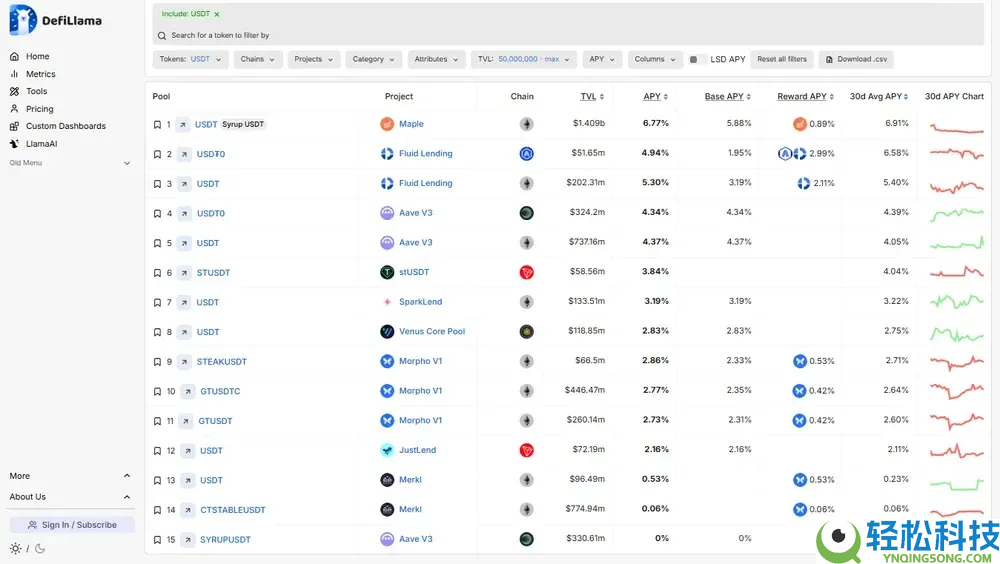1000x564 pixels.
Task: Open the Venus Core Pool project link
Action: point(432,332)
